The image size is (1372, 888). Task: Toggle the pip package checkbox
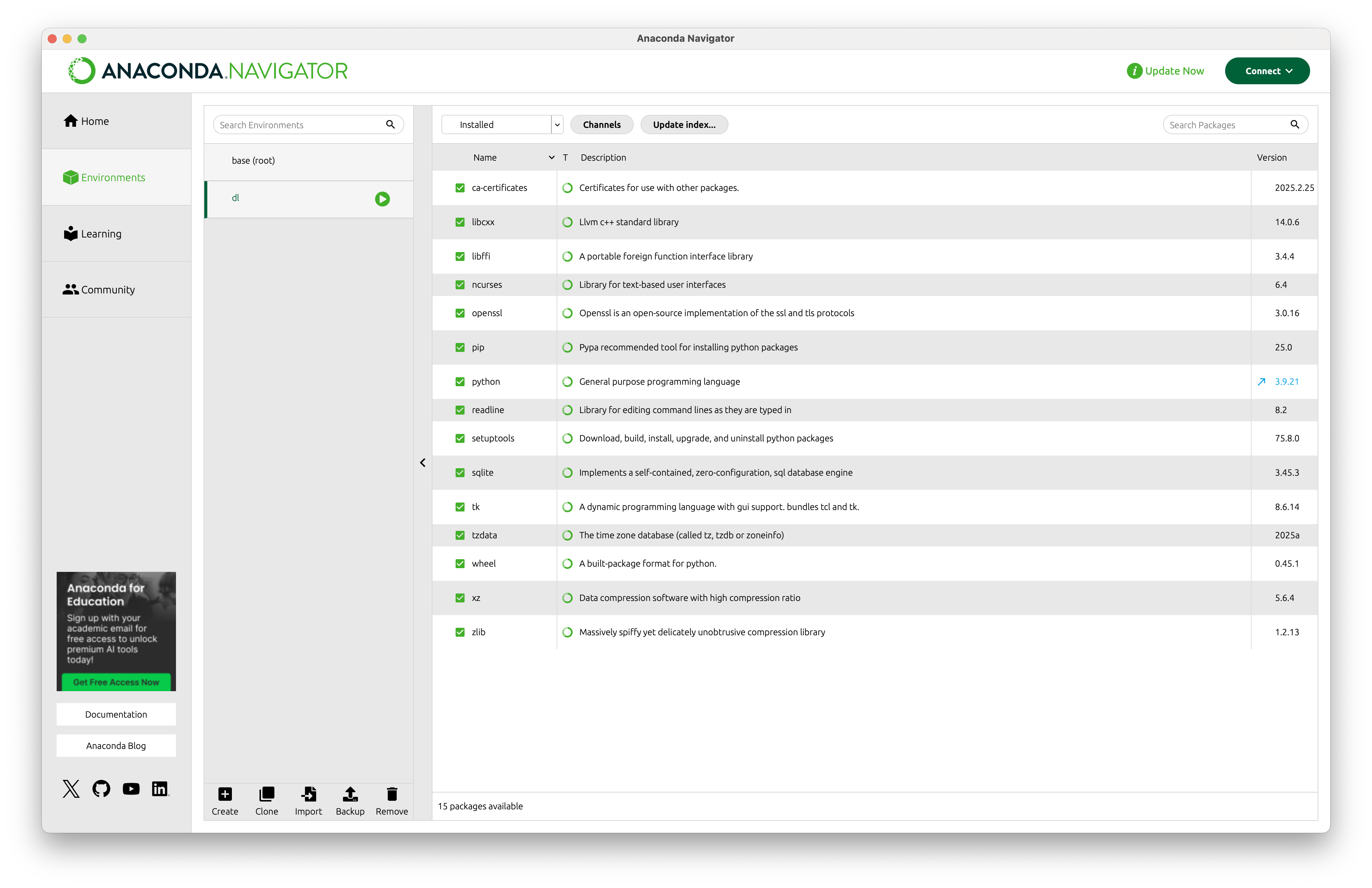pos(460,347)
